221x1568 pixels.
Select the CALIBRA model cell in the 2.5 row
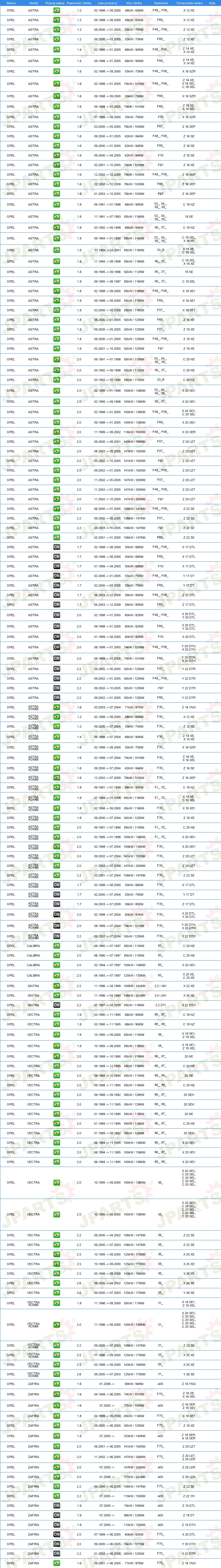click(33, 976)
